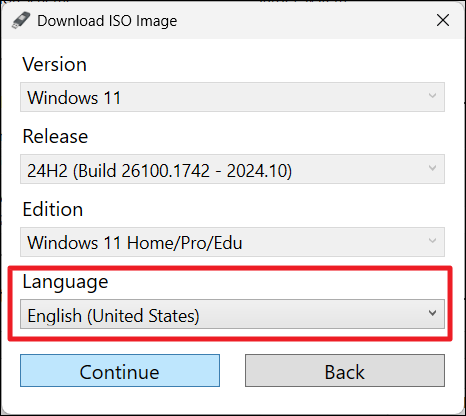The width and height of the screenshot is (466, 416).
Task: Click the Rufus USB drive icon in title bar
Action: 21,20
